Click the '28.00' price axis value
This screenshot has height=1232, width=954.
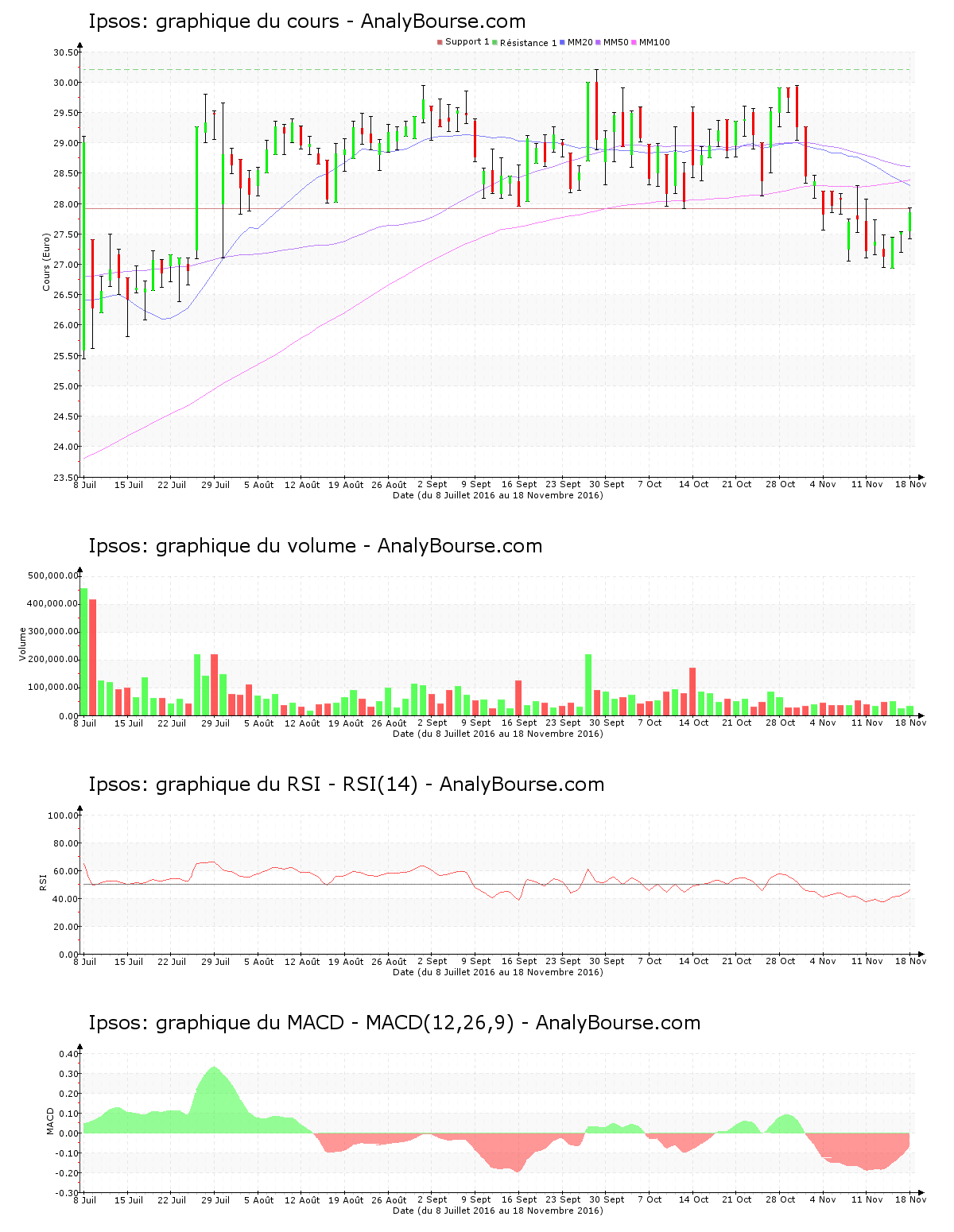66,204
